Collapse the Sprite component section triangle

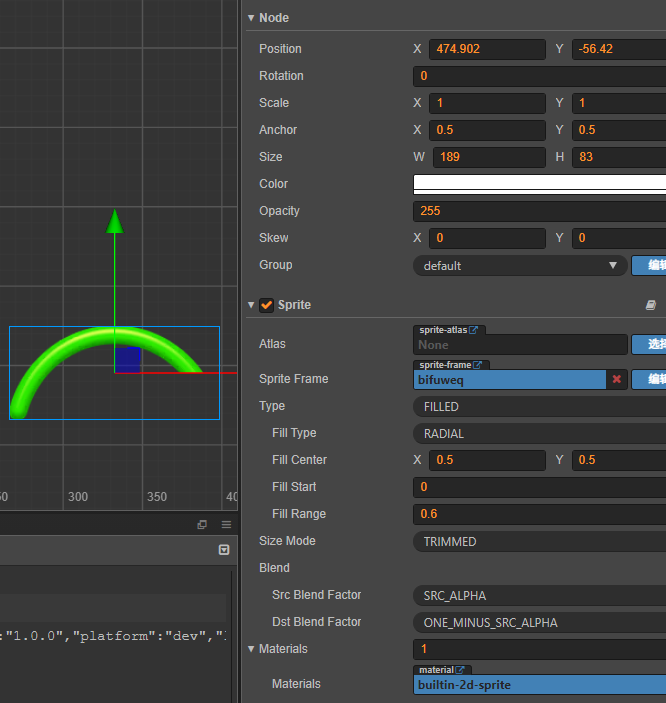click(251, 305)
